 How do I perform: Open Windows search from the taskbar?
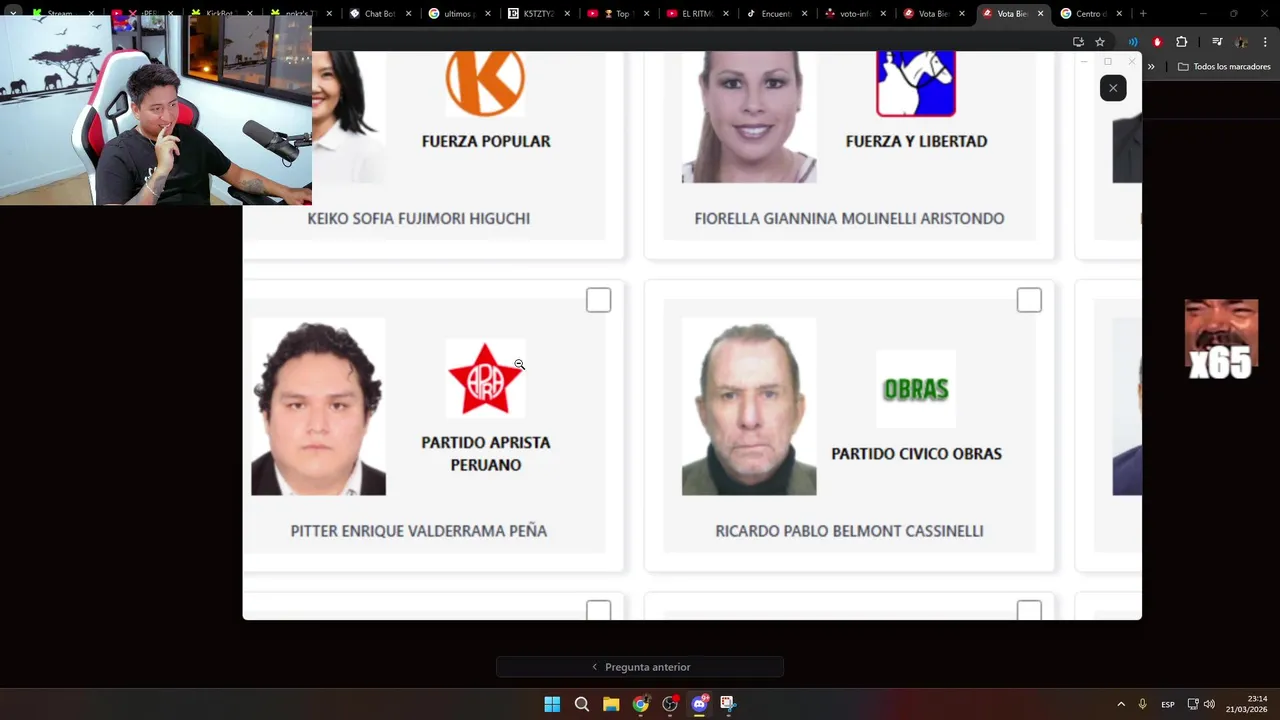coord(581,704)
